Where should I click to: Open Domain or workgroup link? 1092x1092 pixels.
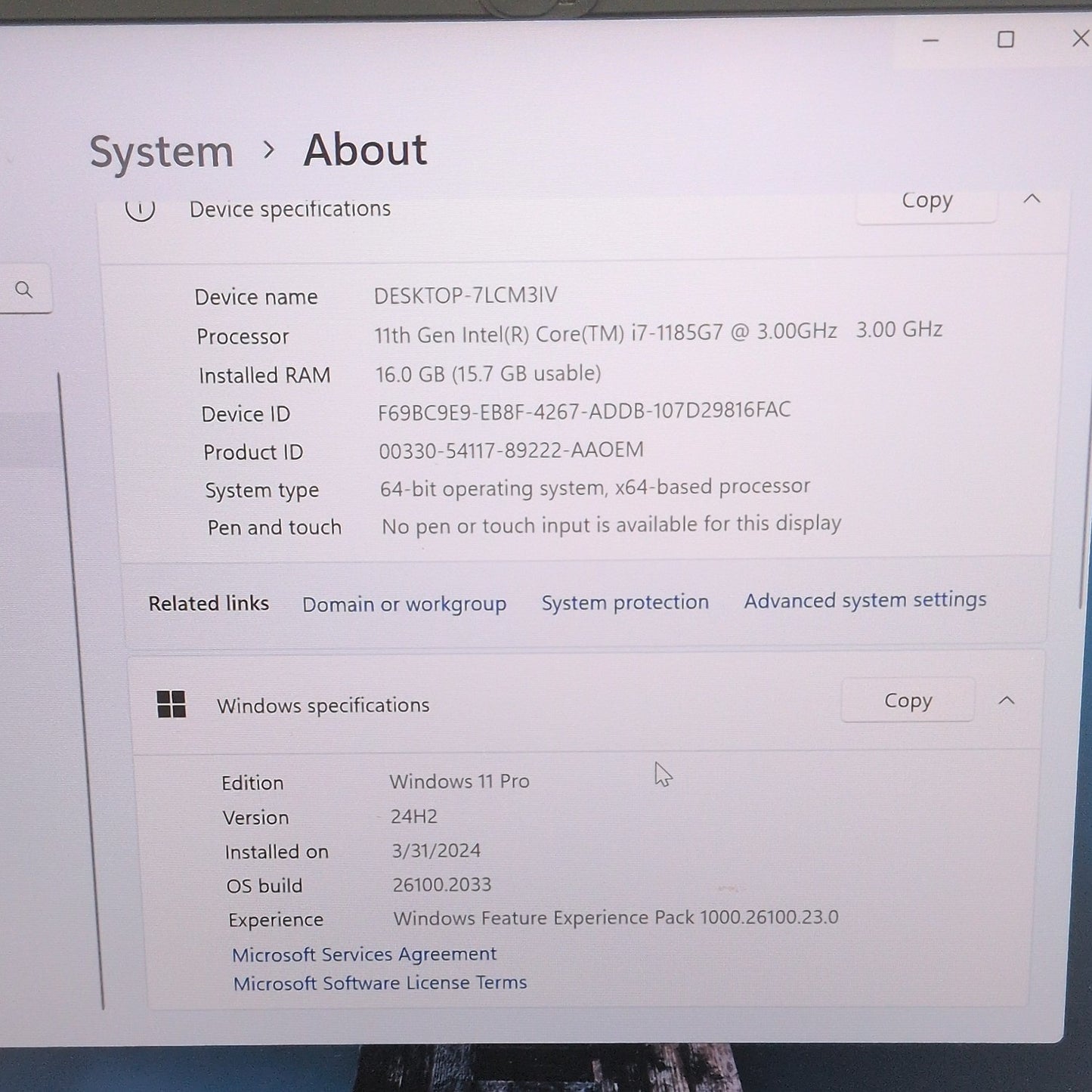[404, 605]
